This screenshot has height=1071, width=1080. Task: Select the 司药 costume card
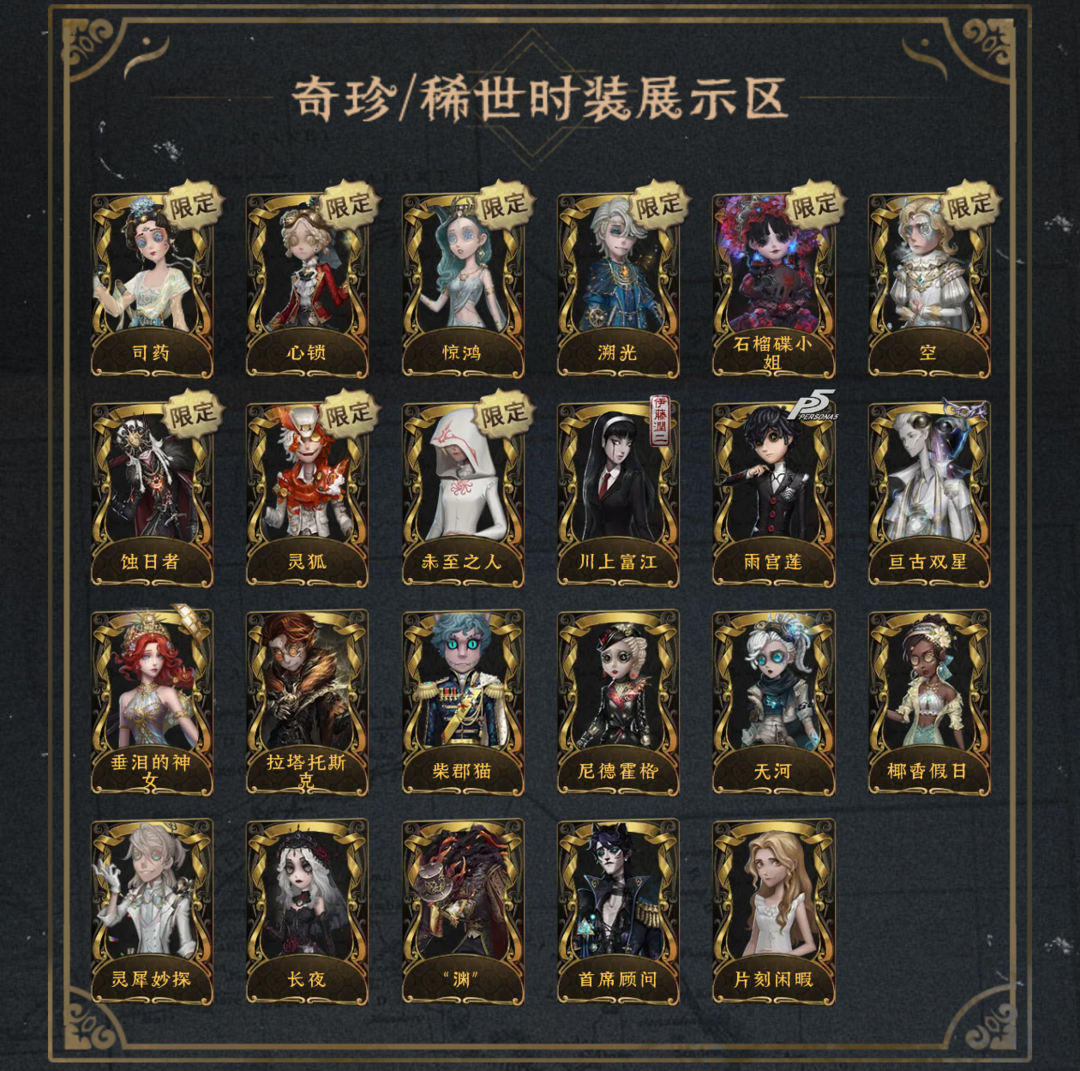(152, 285)
